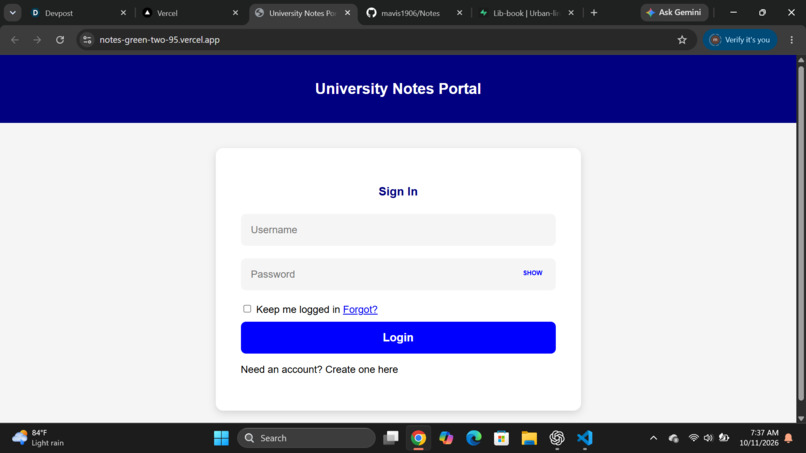Open the tab search dropdown arrow
Screen dimensions: 806x453
coord(12,13)
